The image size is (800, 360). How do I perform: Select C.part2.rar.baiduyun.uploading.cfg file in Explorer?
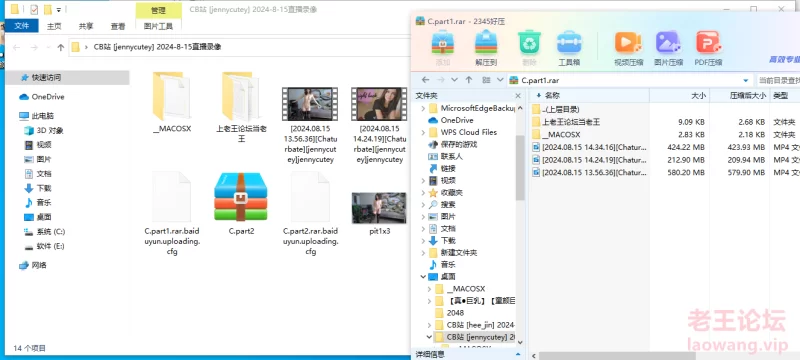(x=310, y=213)
